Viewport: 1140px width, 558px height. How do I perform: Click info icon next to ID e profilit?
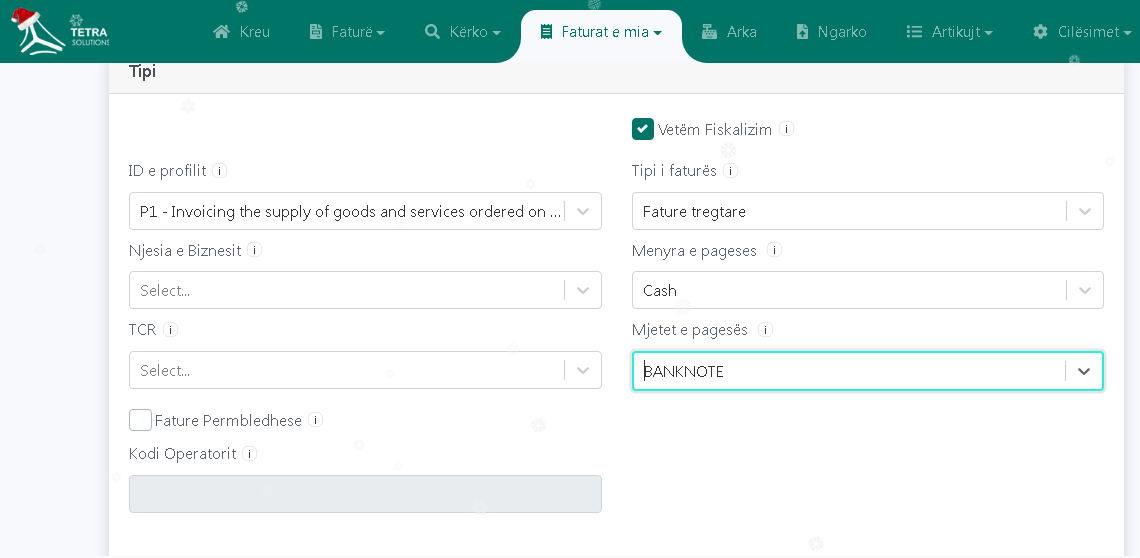tap(220, 171)
